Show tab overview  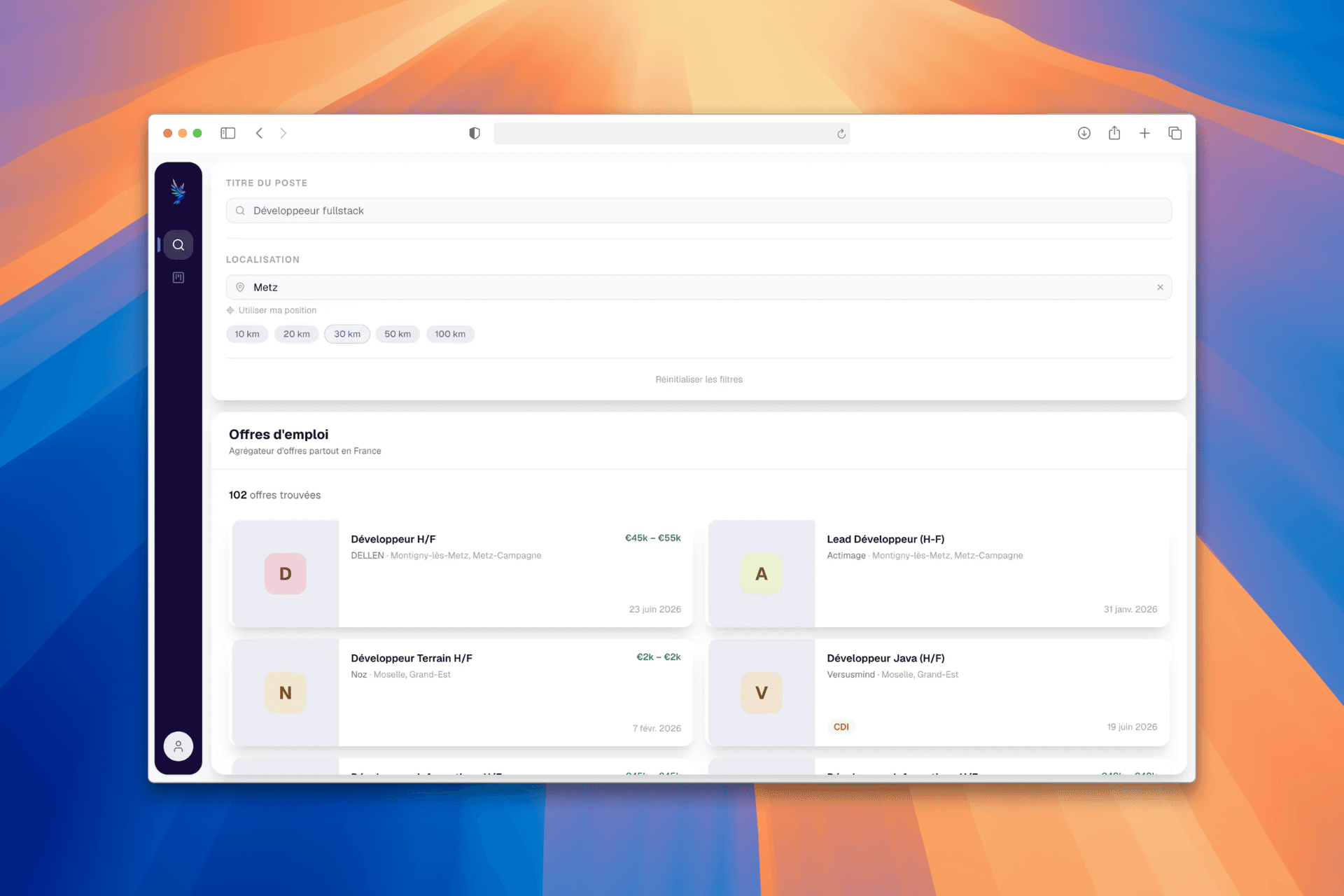pyautogui.click(x=1175, y=133)
